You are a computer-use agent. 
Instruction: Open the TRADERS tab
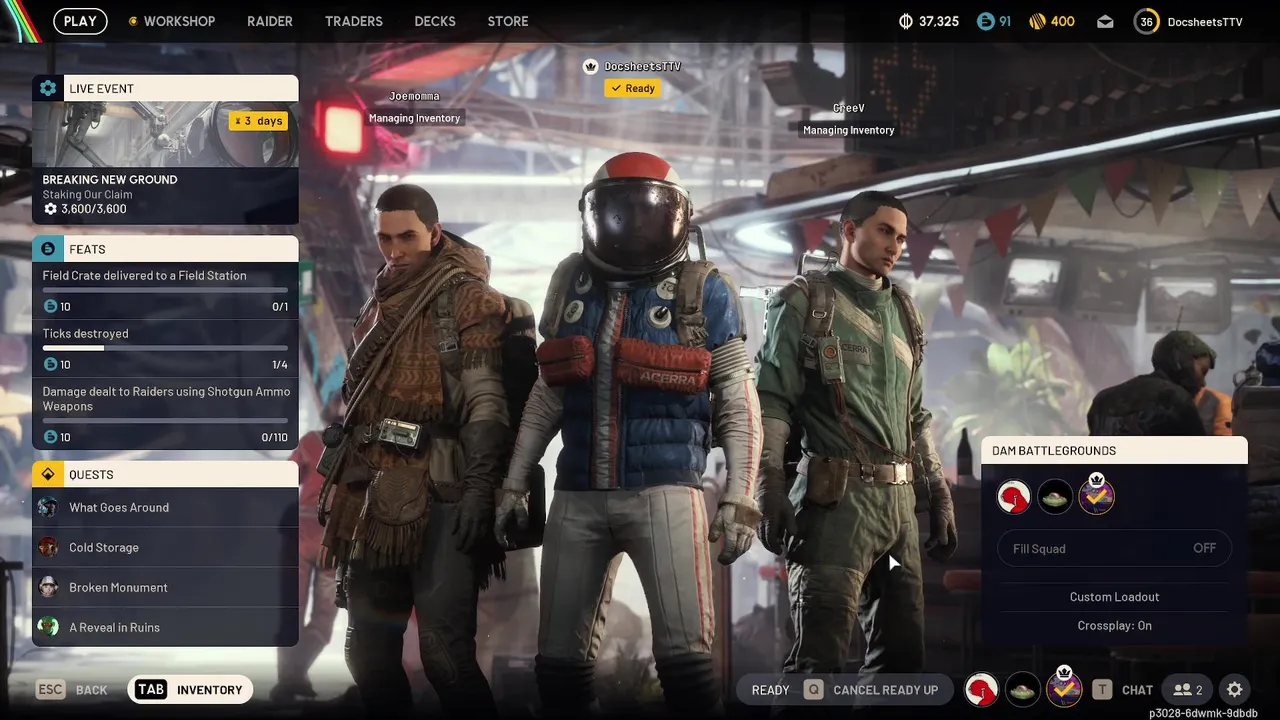[x=354, y=21]
